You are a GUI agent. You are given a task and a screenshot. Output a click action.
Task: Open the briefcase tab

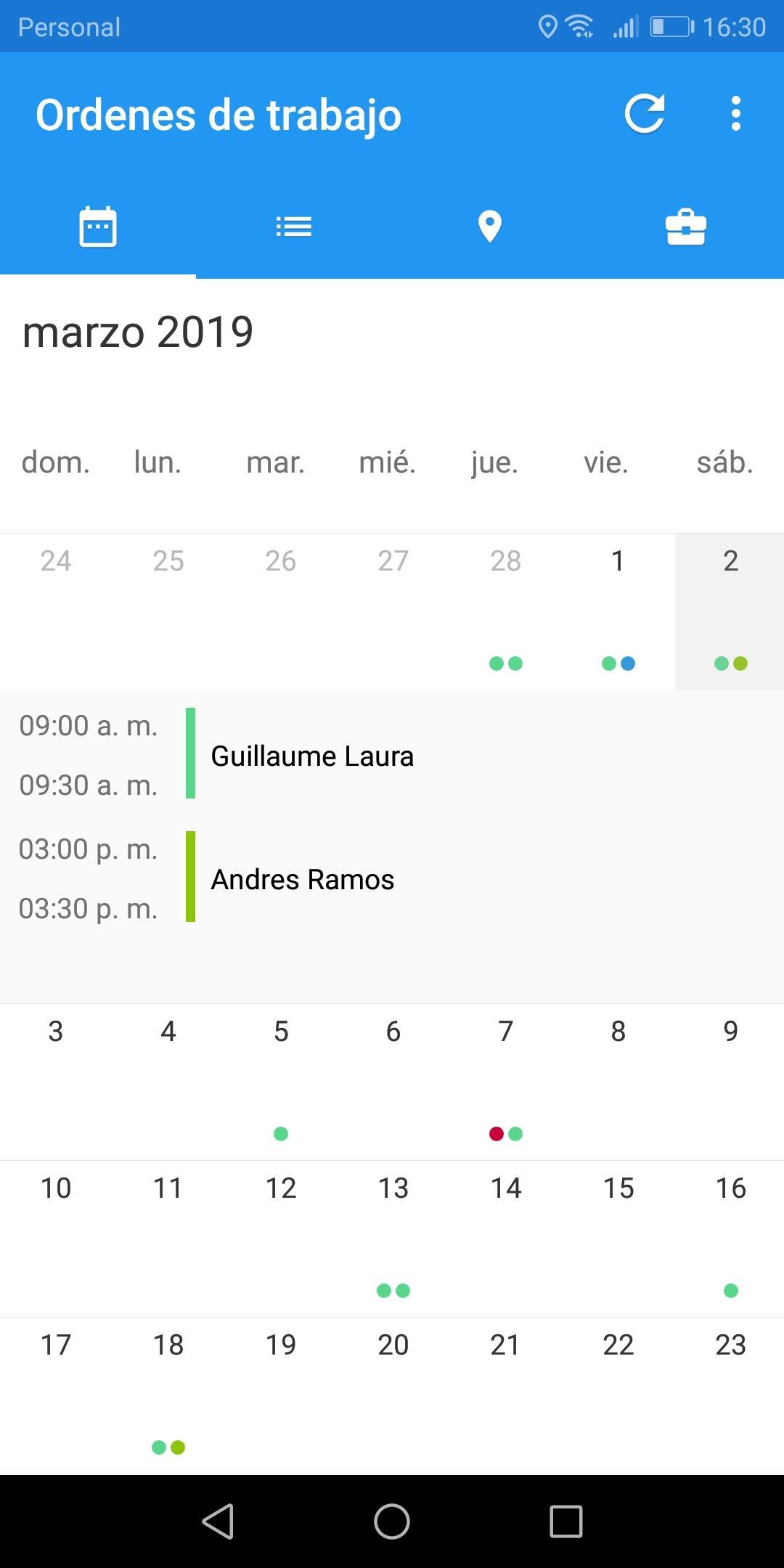click(686, 226)
